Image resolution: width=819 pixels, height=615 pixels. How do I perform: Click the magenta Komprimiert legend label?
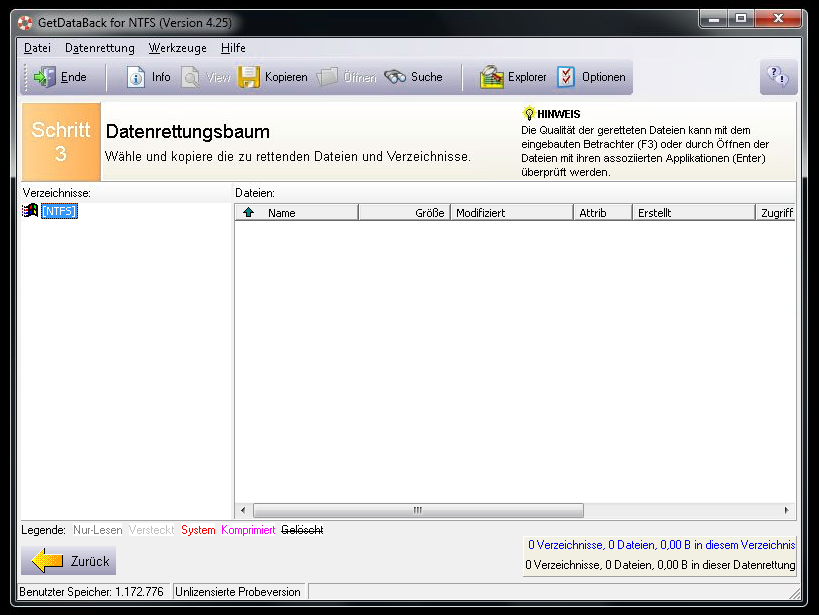tap(248, 530)
